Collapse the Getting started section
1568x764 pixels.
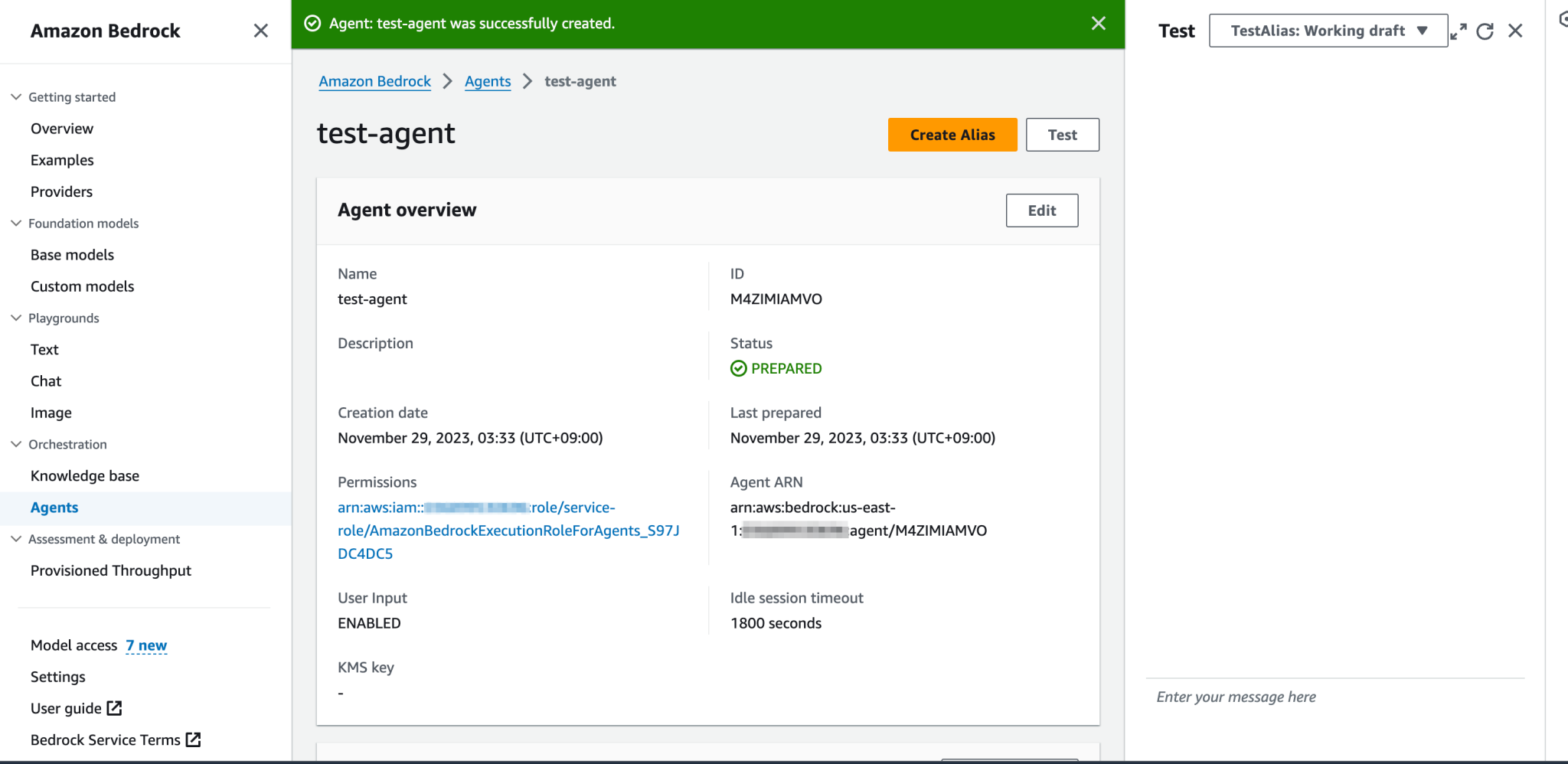pyautogui.click(x=16, y=96)
